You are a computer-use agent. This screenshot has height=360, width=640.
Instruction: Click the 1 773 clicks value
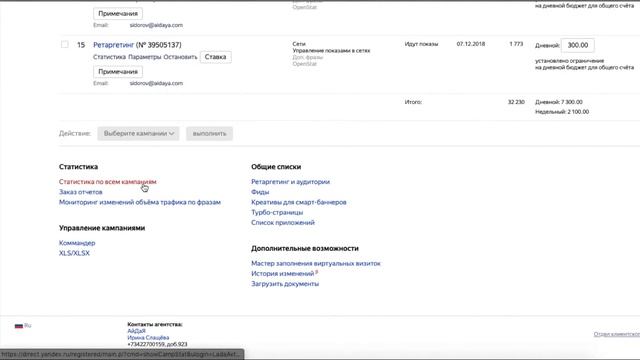tap(516, 44)
